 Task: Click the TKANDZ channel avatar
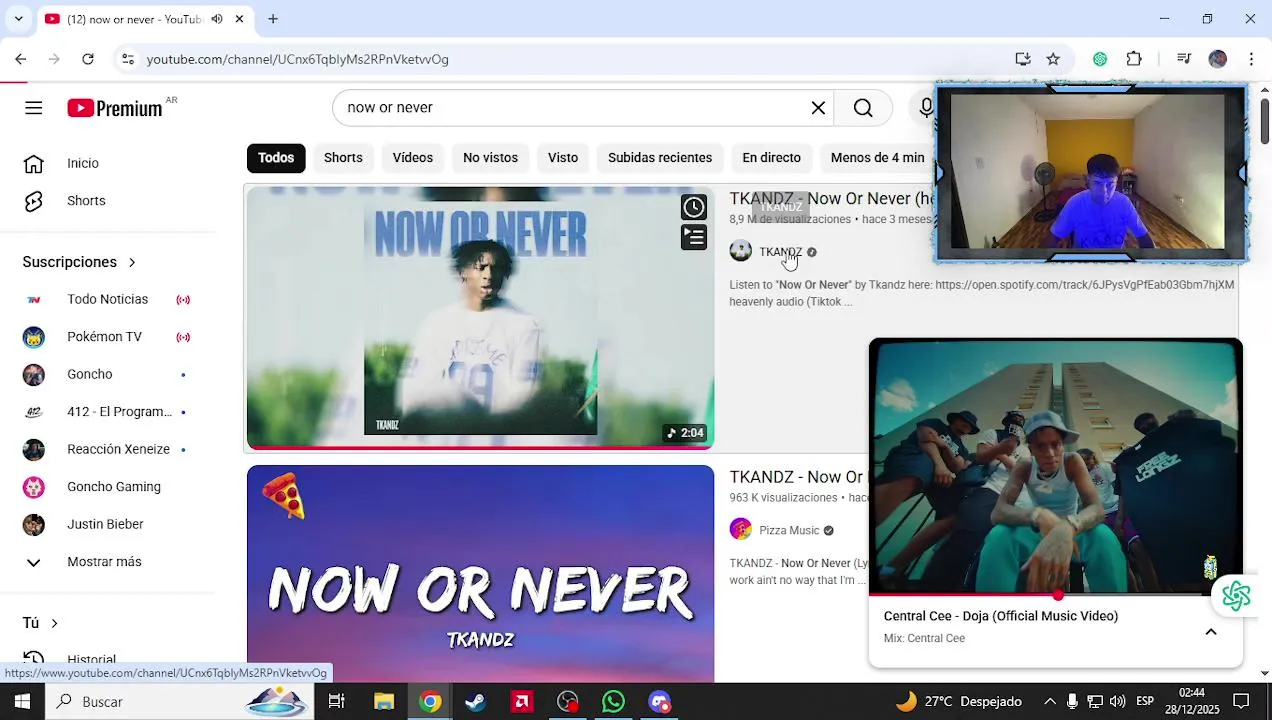point(740,251)
